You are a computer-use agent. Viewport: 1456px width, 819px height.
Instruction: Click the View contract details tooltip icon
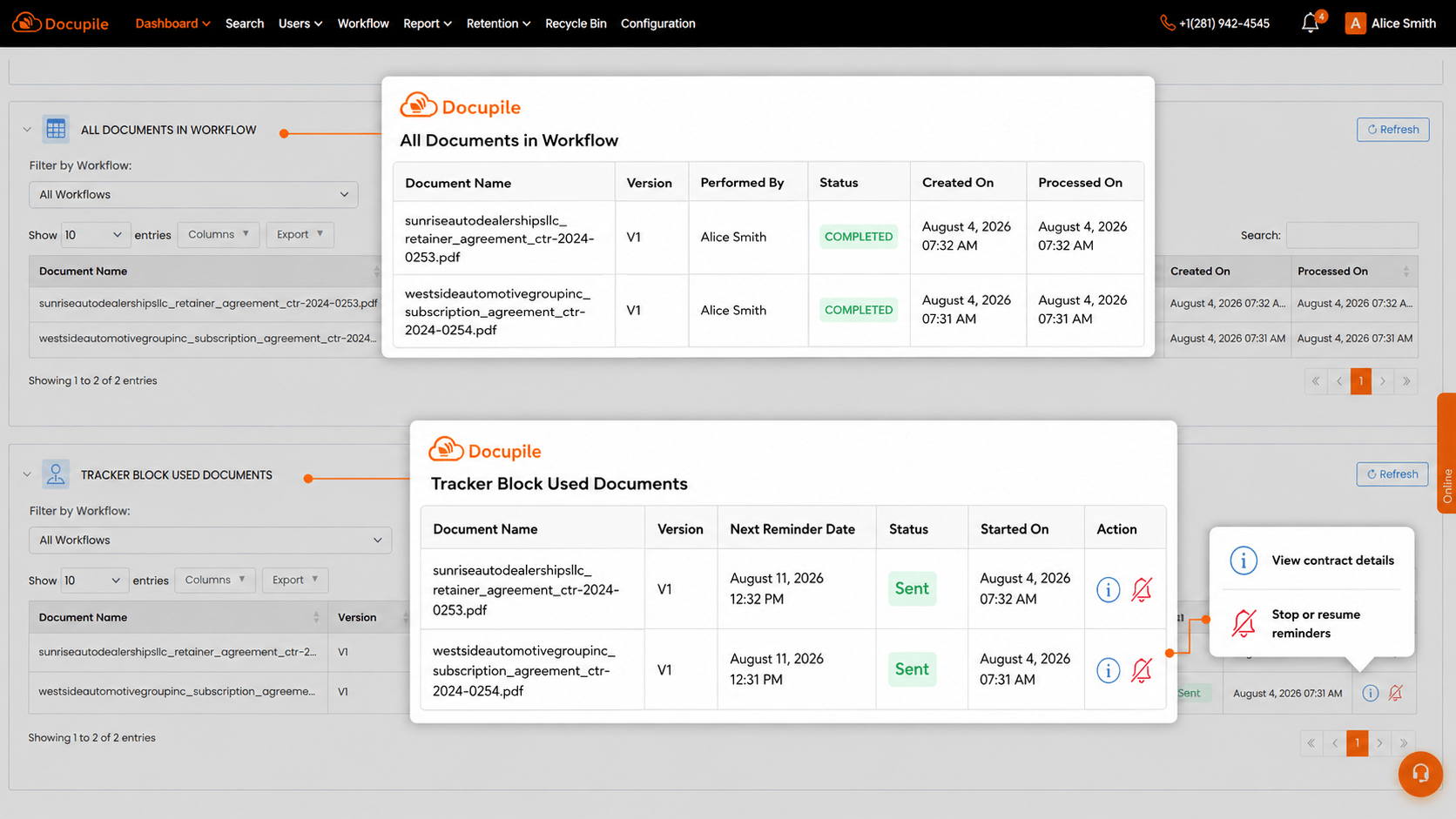[x=1244, y=561]
